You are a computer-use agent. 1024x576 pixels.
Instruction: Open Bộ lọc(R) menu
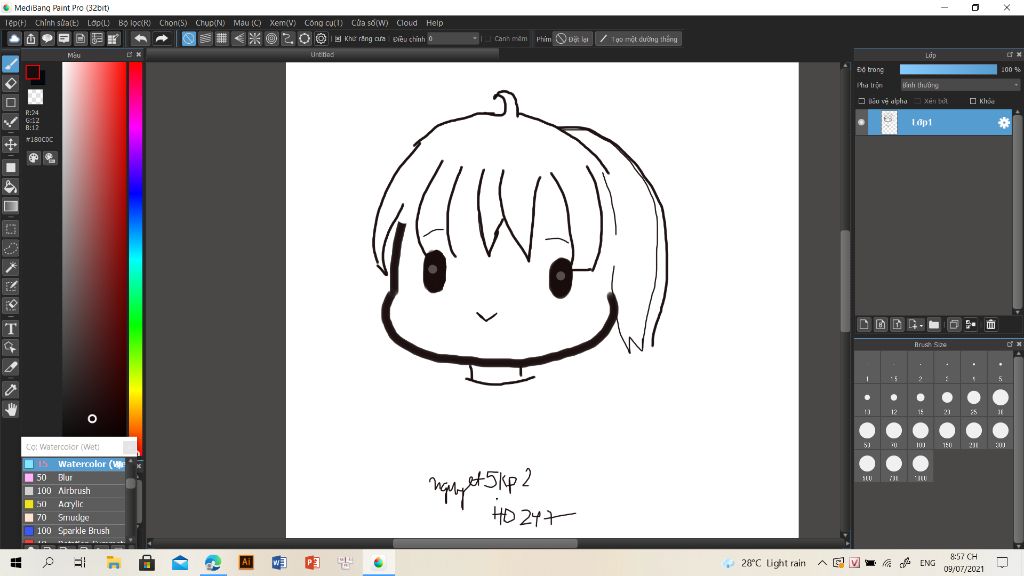click(135, 23)
